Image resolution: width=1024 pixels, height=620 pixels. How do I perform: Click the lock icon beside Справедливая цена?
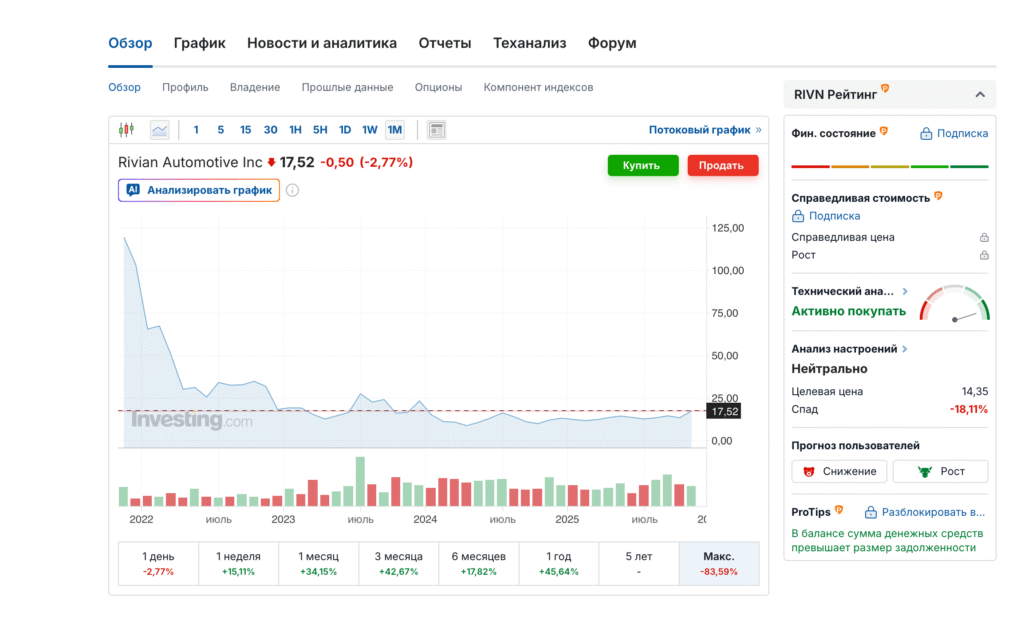click(x=983, y=238)
